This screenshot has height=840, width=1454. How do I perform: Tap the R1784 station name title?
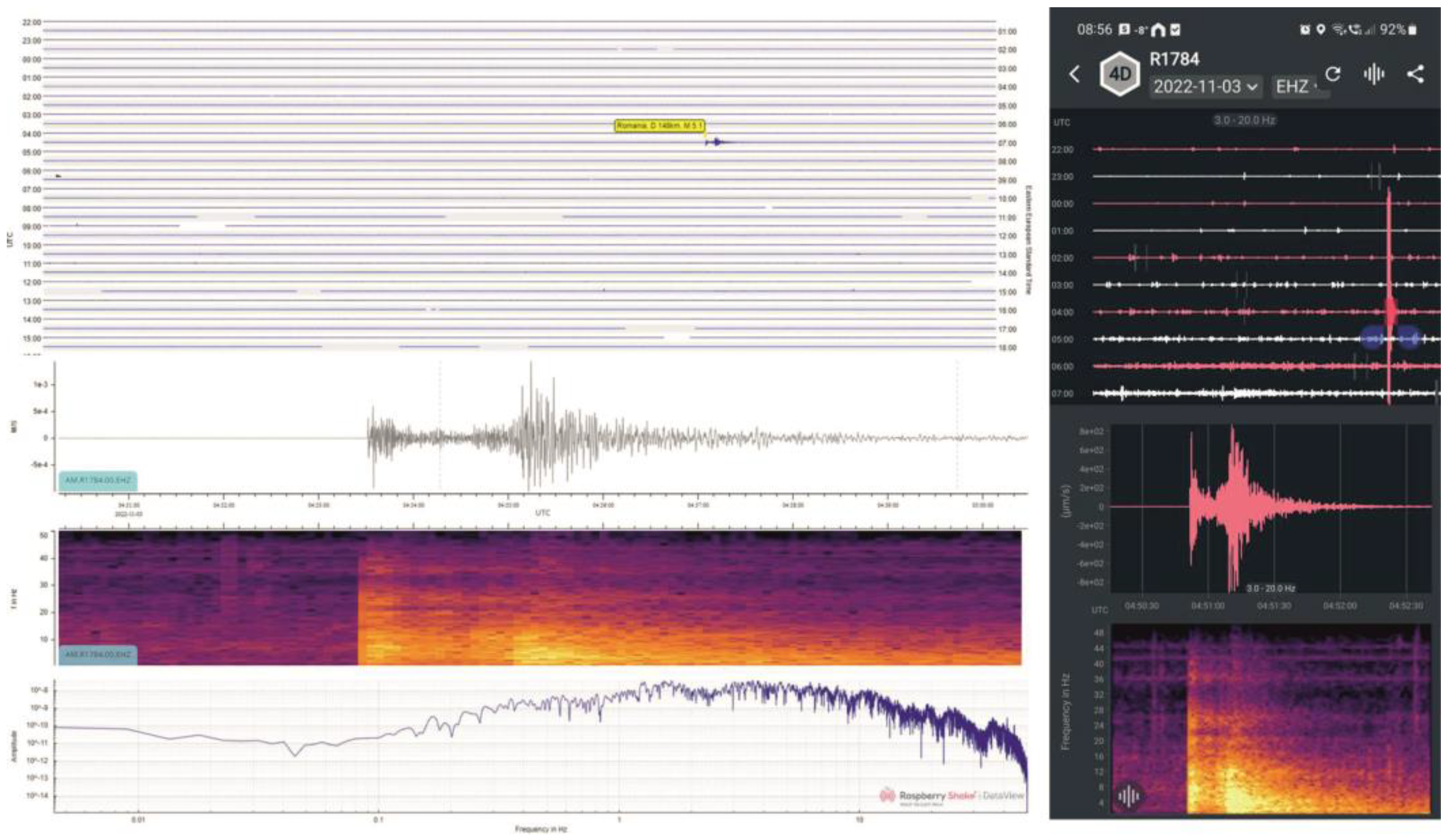(1174, 59)
